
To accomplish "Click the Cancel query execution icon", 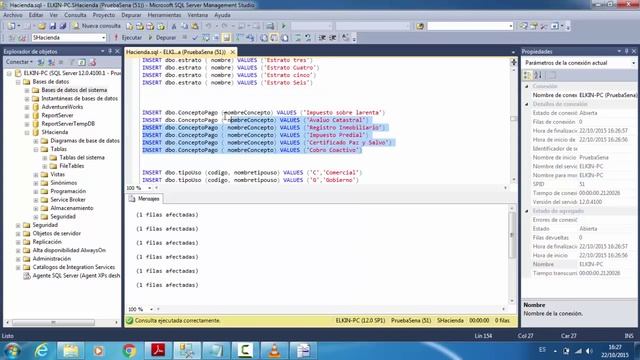I will coord(184,38).
